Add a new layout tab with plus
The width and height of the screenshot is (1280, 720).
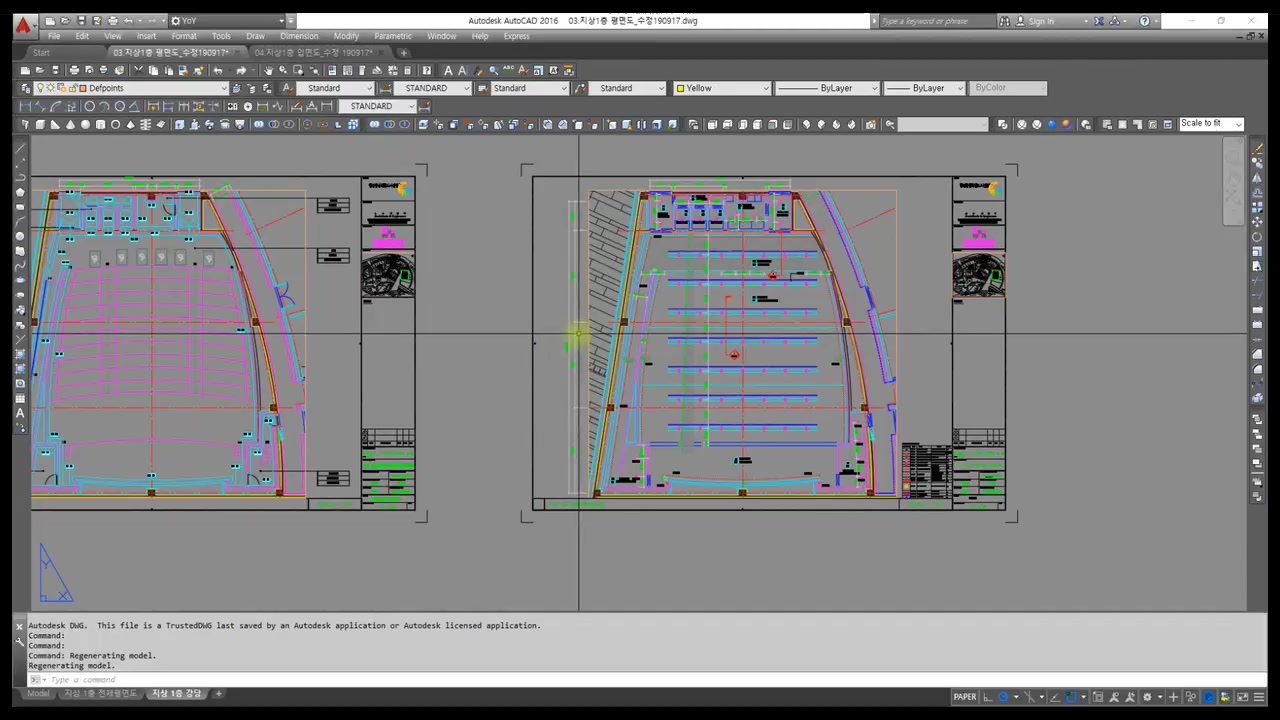(219, 693)
